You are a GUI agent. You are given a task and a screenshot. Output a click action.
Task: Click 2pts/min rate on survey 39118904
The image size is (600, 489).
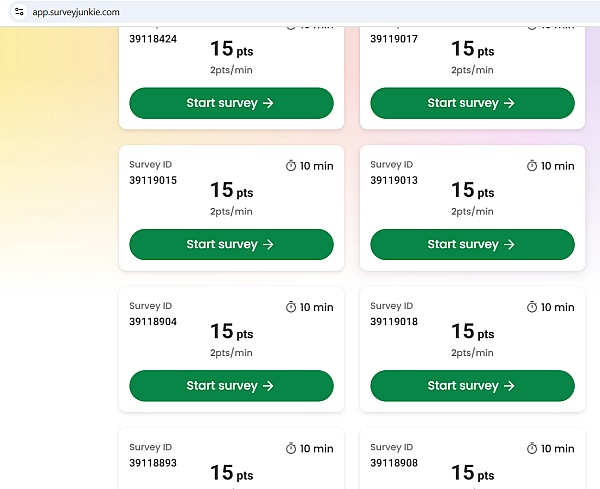tap(231, 353)
